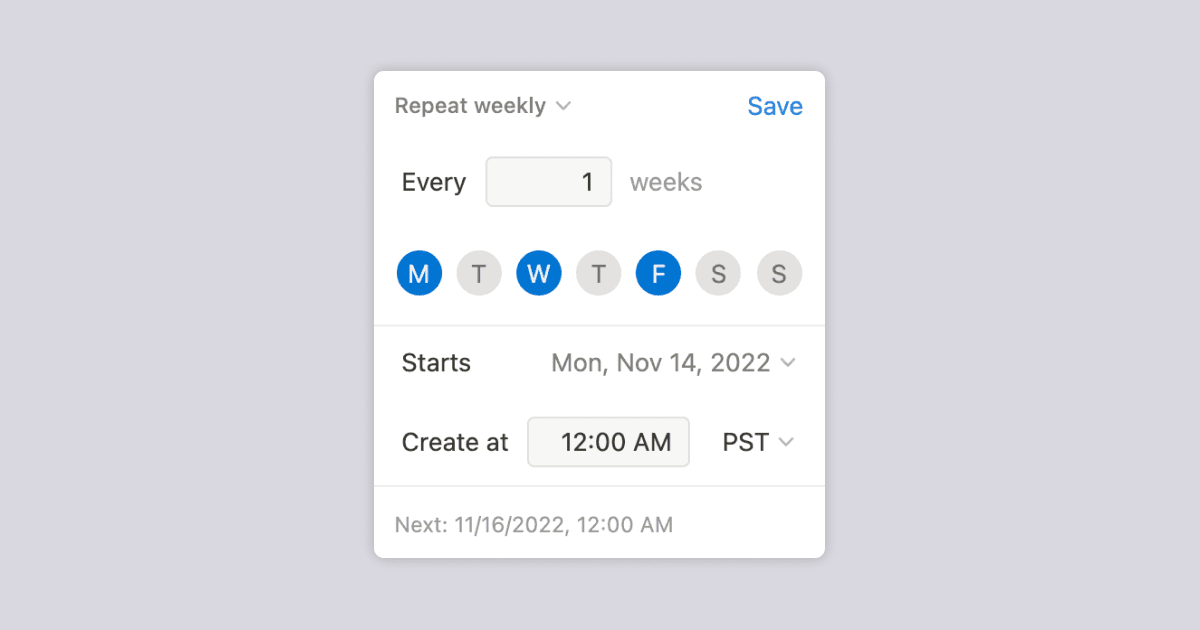This screenshot has width=1200, height=630.
Task: Click the chevron next to Repeat weekly
Action: click(563, 105)
